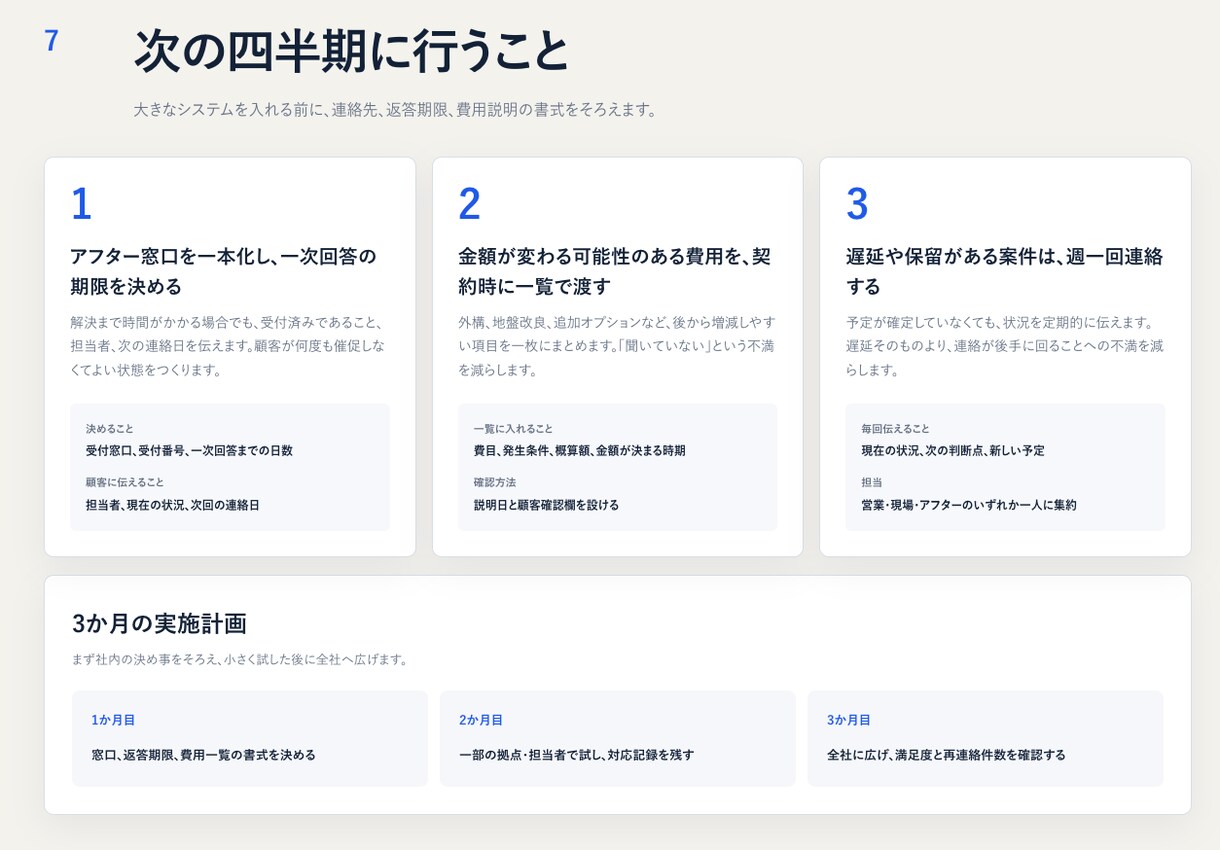Click the label 顧客に伝えること

[125, 482]
